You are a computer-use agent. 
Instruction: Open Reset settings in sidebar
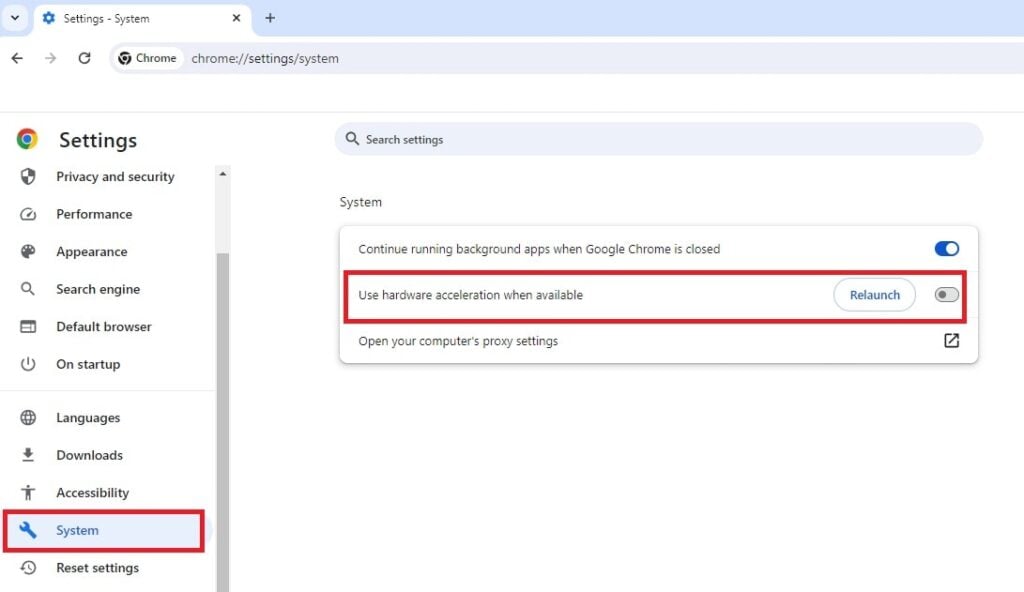click(97, 568)
